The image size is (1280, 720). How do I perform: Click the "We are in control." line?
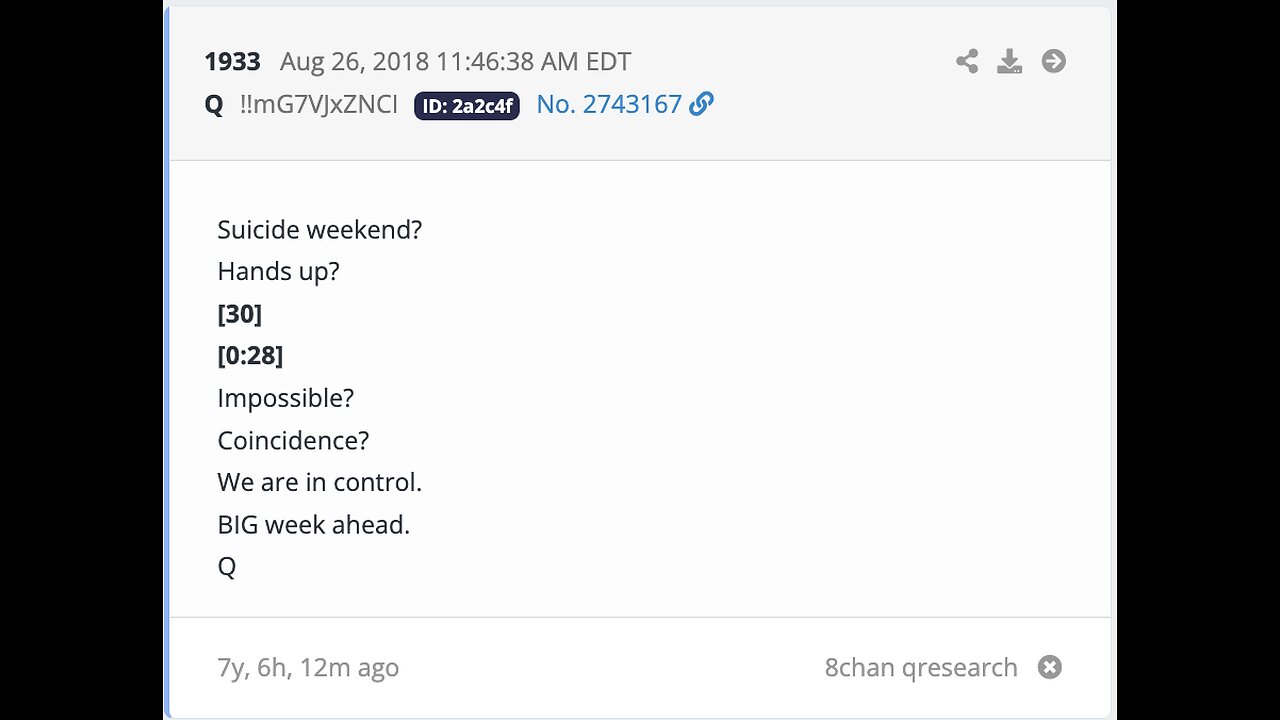tap(319, 482)
